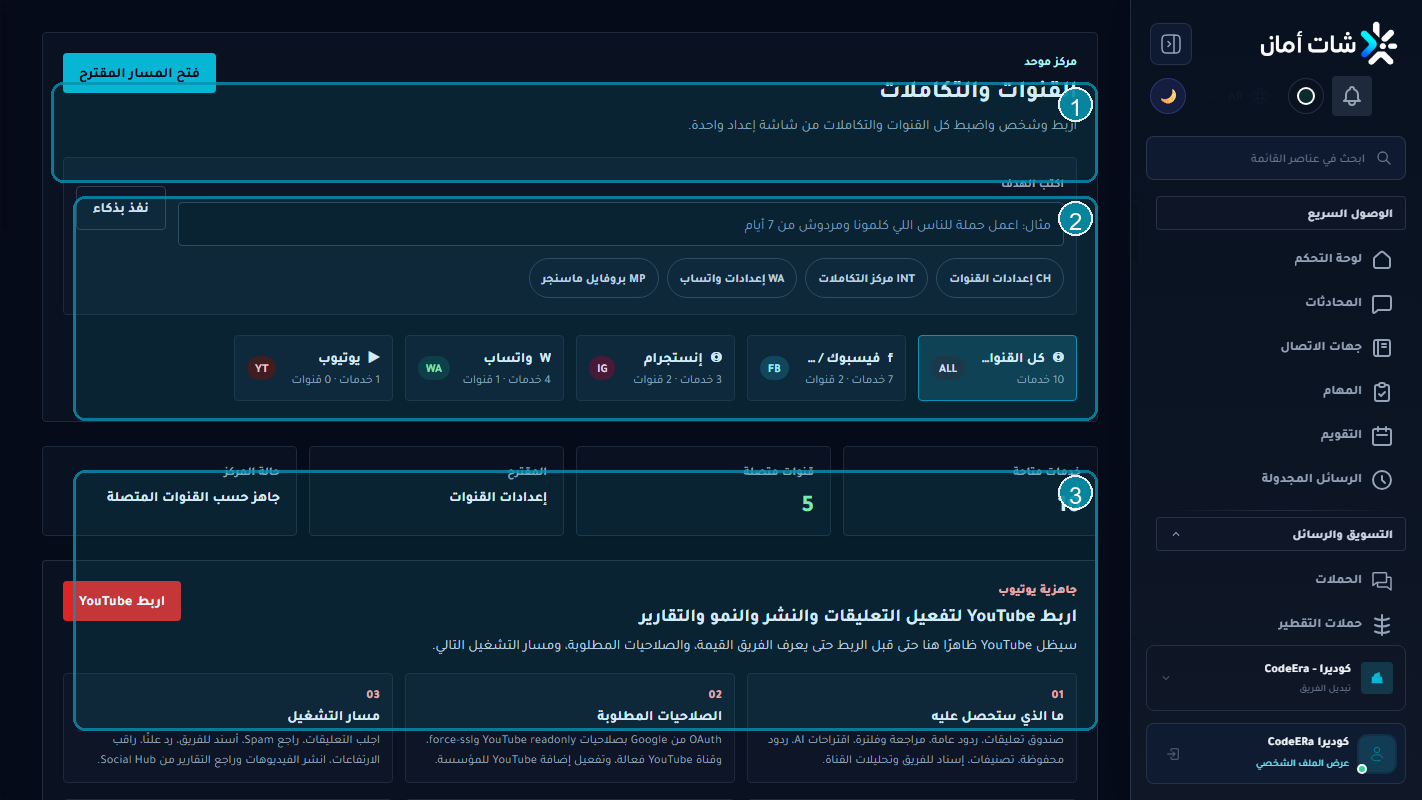Click the المقترح card إعدادات القنوات text
Viewport: 1422px width, 800px height.
498,496
